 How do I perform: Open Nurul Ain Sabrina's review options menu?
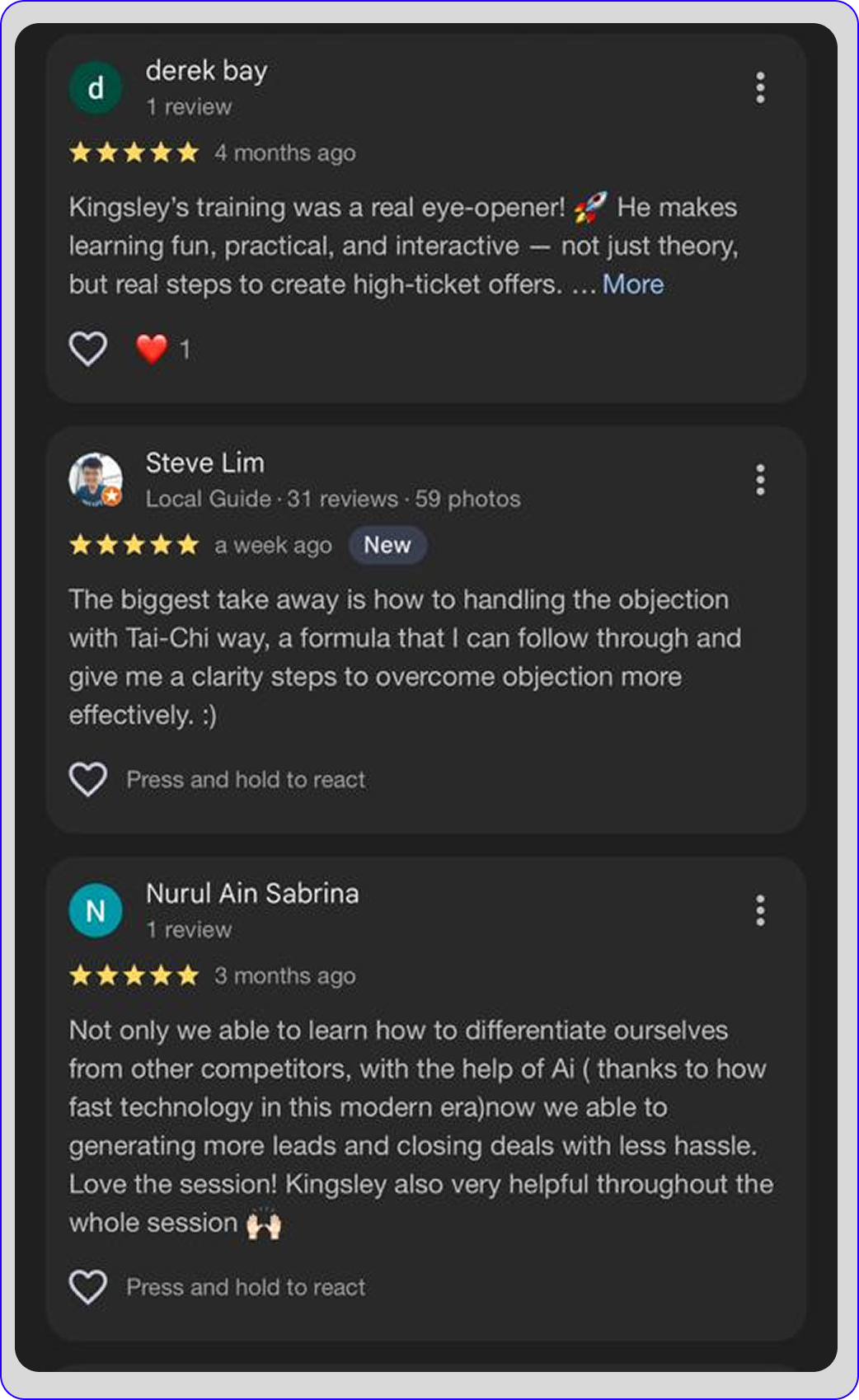pyautogui.click(x=760, y=910)
